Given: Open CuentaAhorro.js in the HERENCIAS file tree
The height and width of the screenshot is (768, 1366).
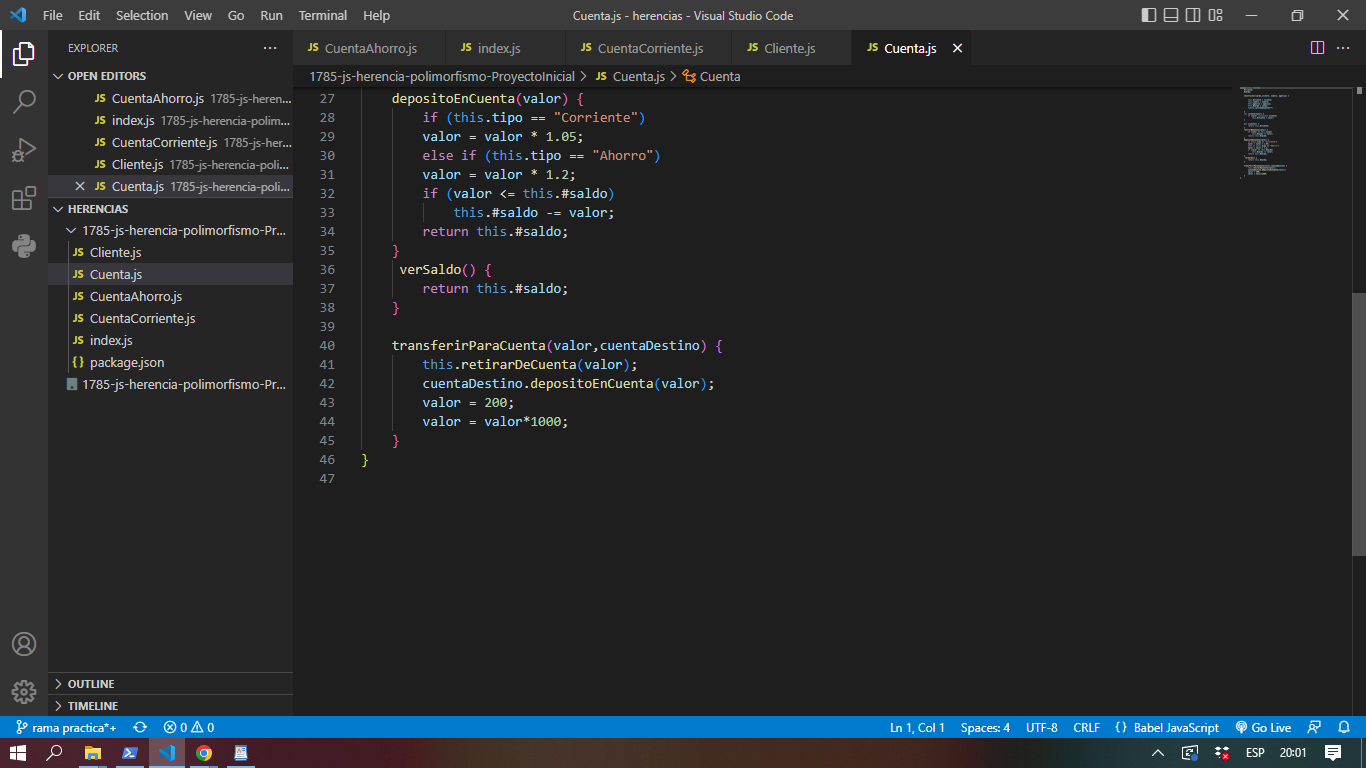Looking at the screenshot, I should tap(170, 296).
